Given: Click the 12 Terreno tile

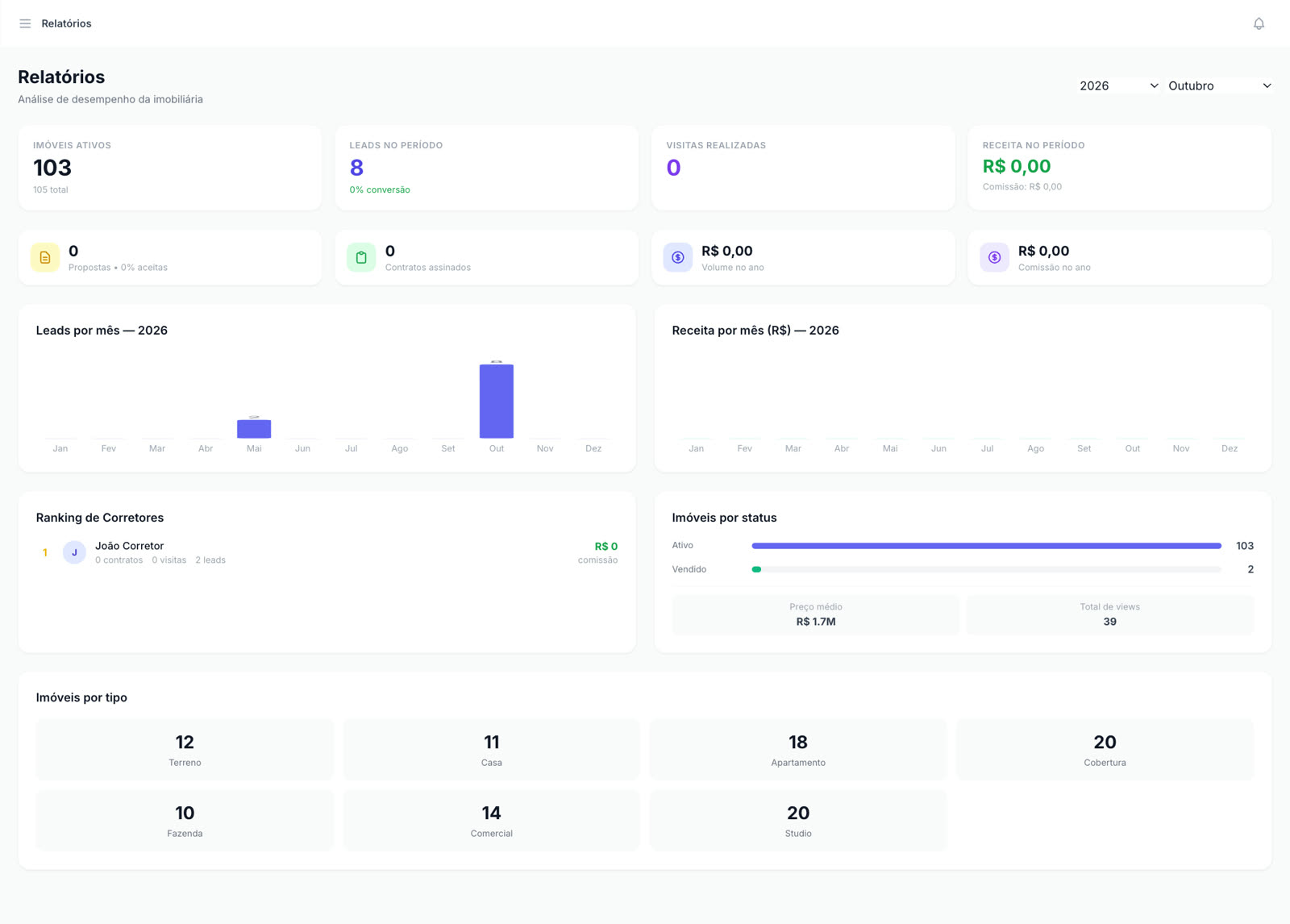Looking at the screenshot, I should click(x=185, y=750).
